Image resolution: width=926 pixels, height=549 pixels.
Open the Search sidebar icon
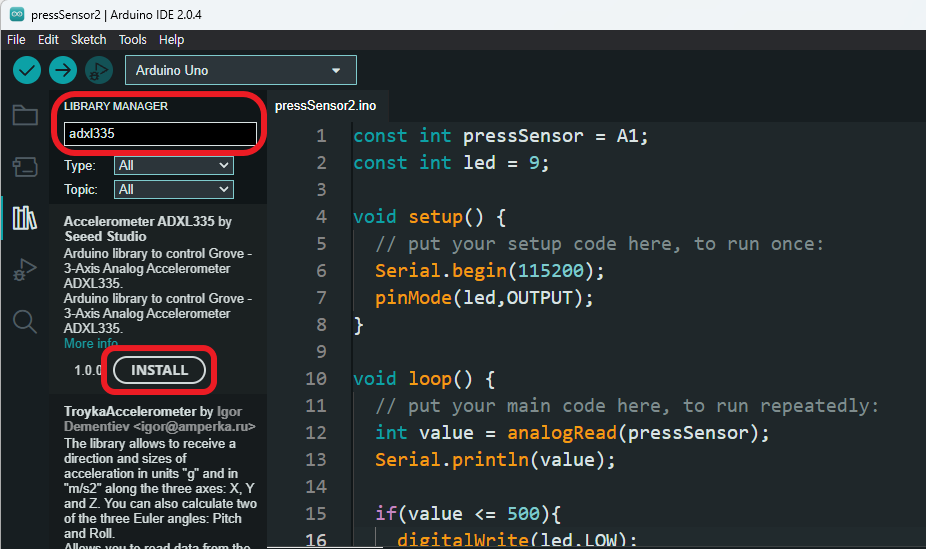(25, 322)
